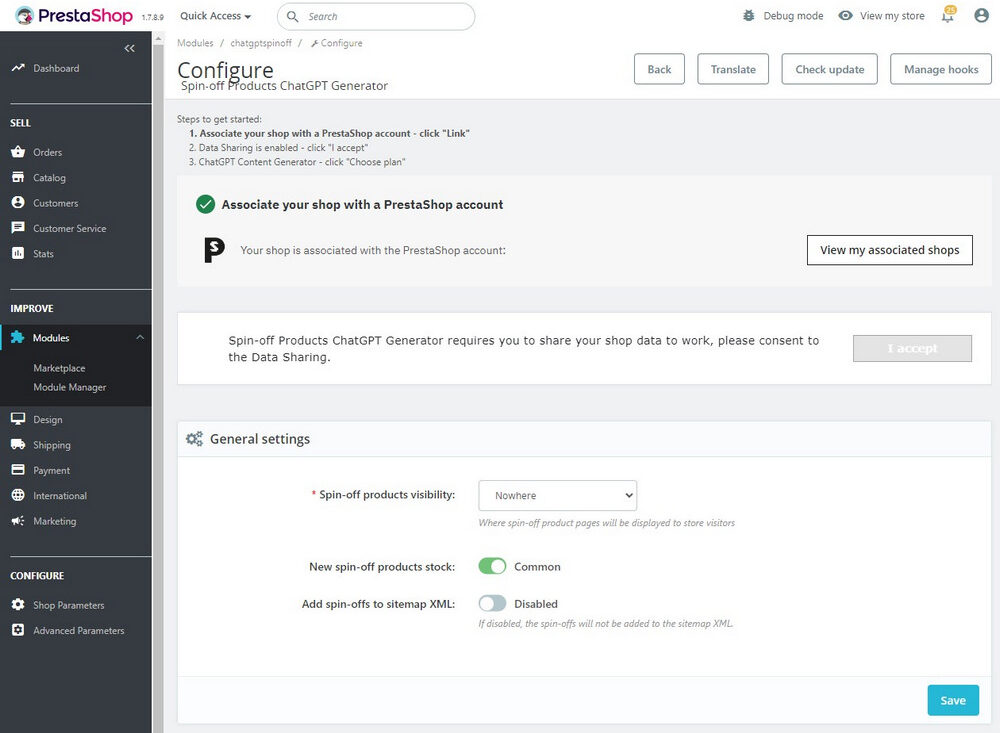The width and height of the screenshot is (1000, 733).
Task: Click the Marketing megaphone icon
Action: click(18, 521)
